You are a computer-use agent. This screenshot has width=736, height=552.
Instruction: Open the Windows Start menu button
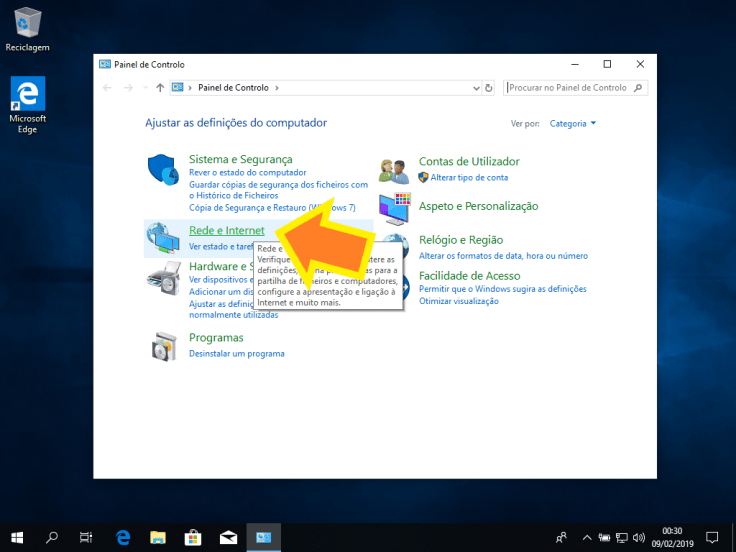click(18, 537)
